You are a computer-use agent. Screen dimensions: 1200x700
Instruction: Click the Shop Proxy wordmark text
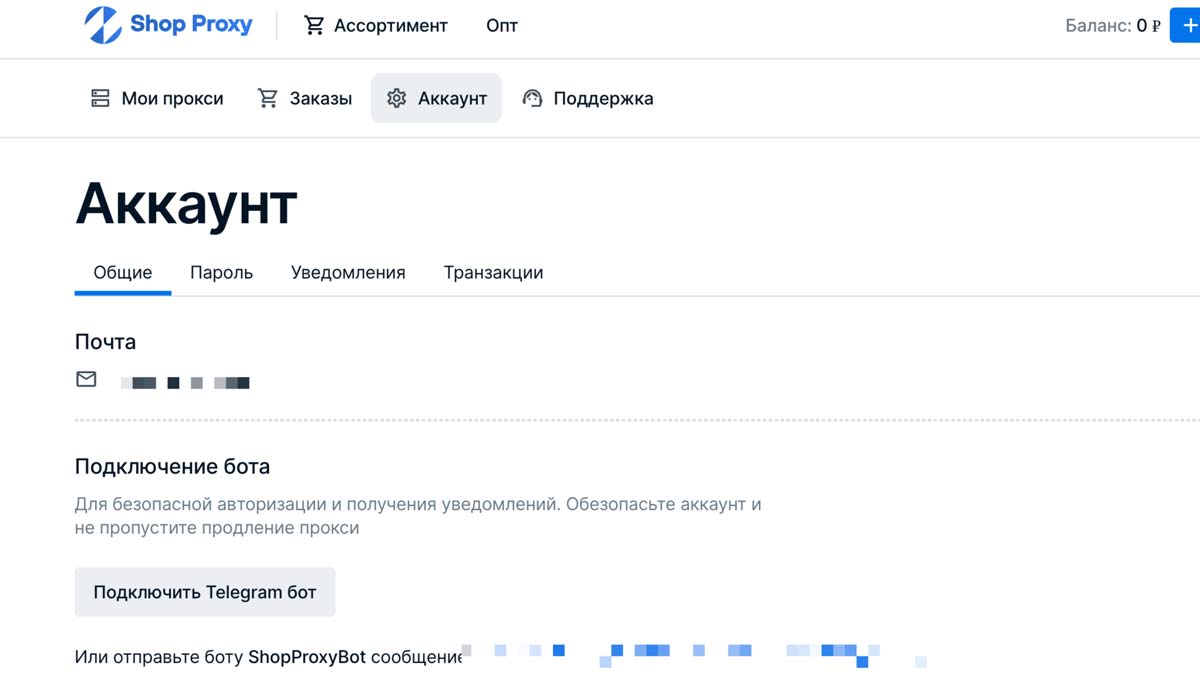(191, 24)
